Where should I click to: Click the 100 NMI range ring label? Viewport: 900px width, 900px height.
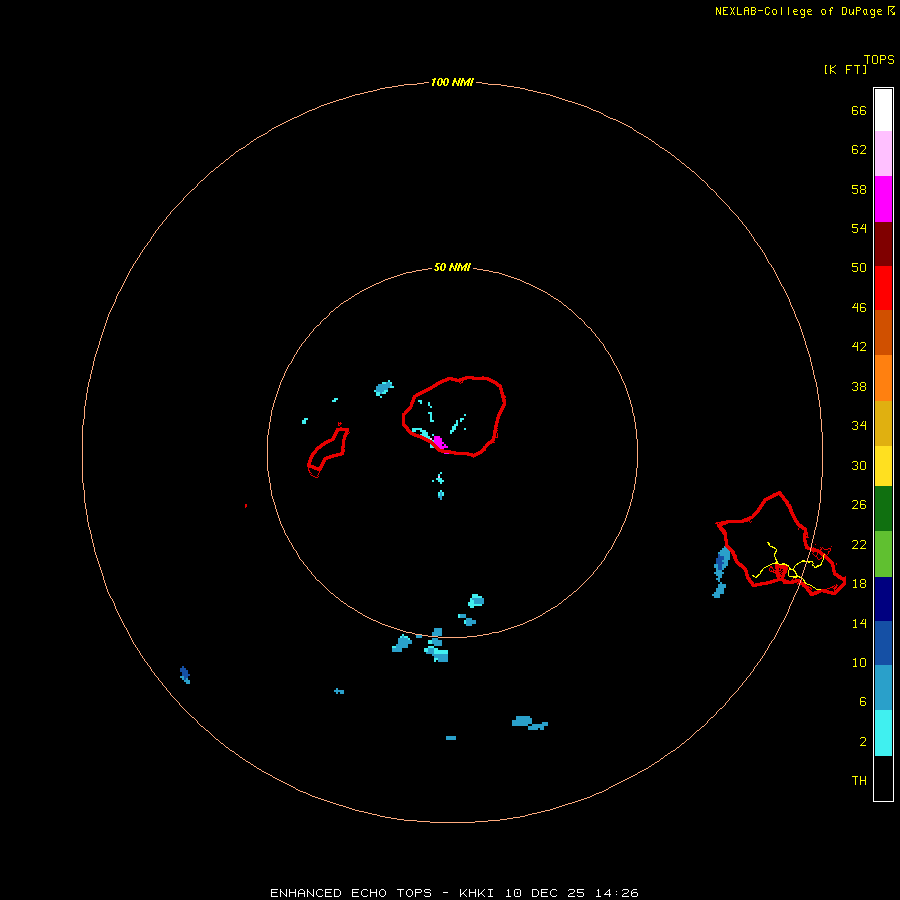pyautogui.click(x=452, y=82)
